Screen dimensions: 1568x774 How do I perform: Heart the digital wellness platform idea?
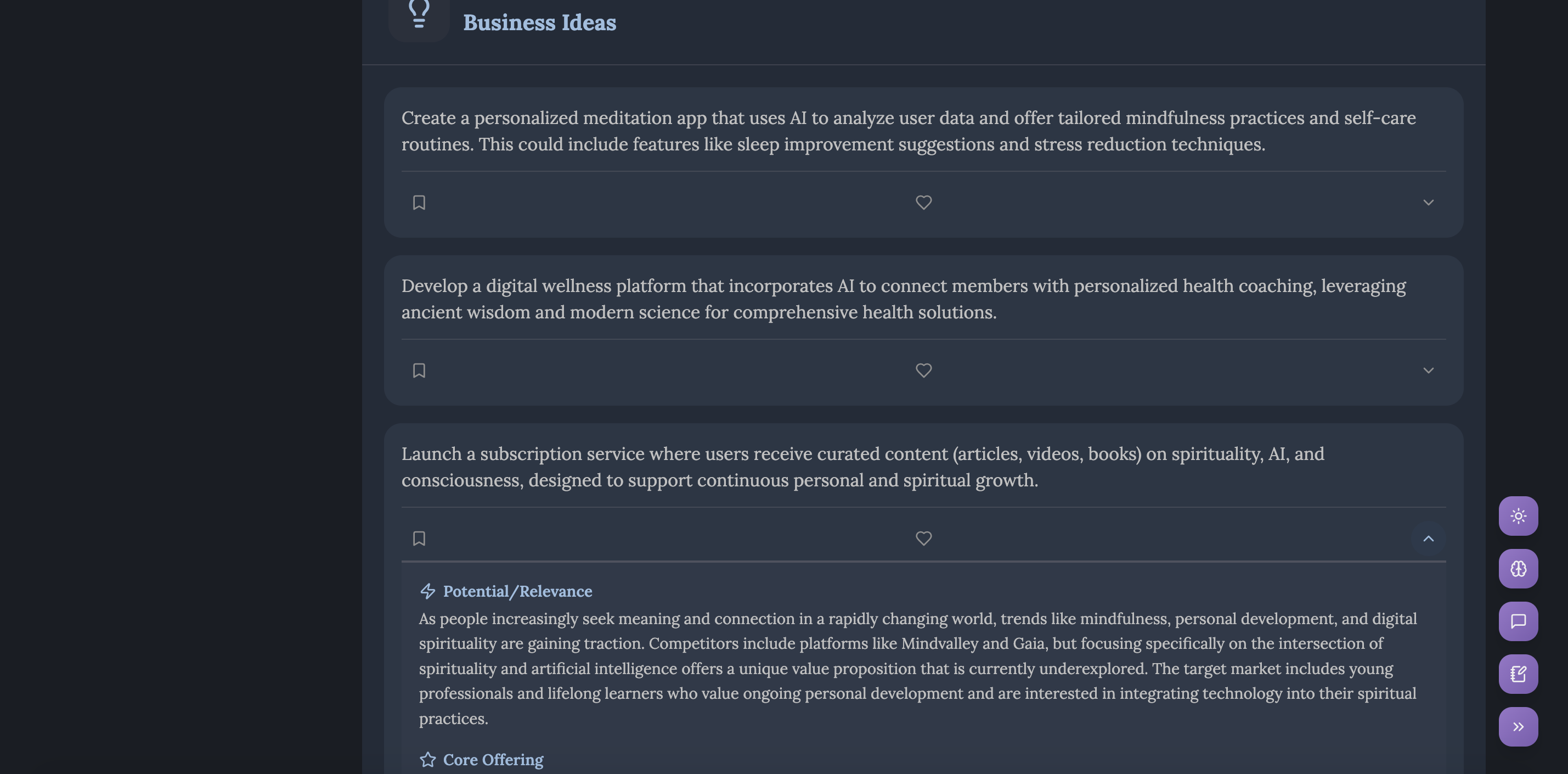click(x=923, y=370)
